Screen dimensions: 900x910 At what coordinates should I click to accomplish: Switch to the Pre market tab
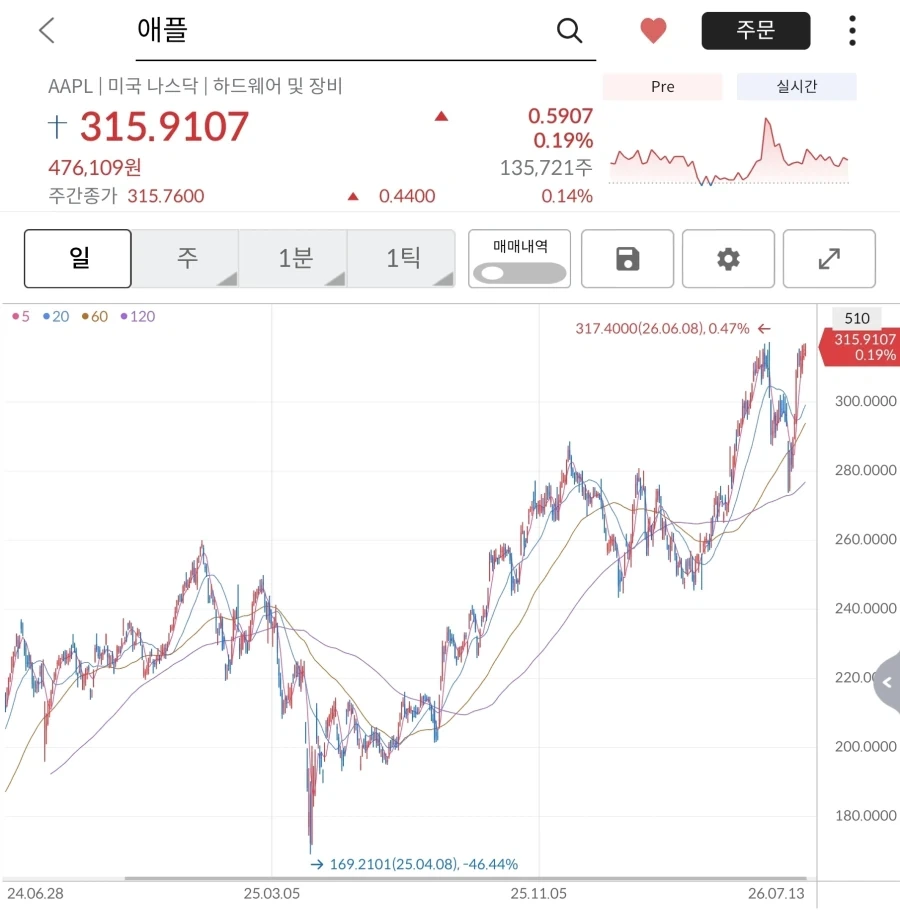point(663,86)
